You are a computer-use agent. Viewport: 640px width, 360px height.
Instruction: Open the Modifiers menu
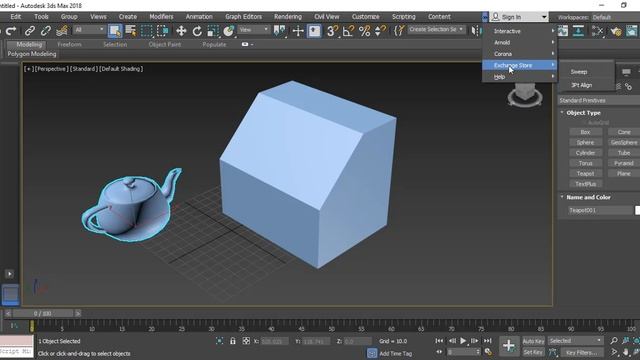161,17
